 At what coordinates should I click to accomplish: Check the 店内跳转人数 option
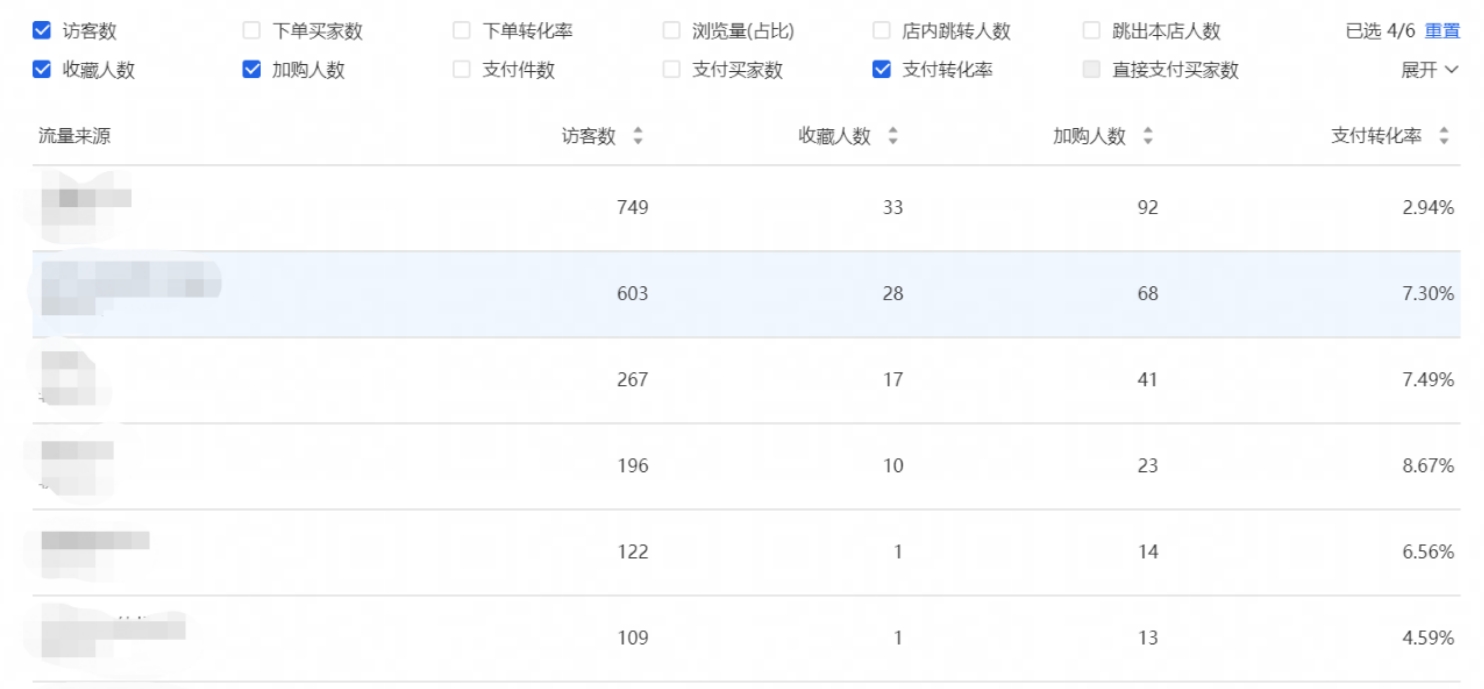880,30
